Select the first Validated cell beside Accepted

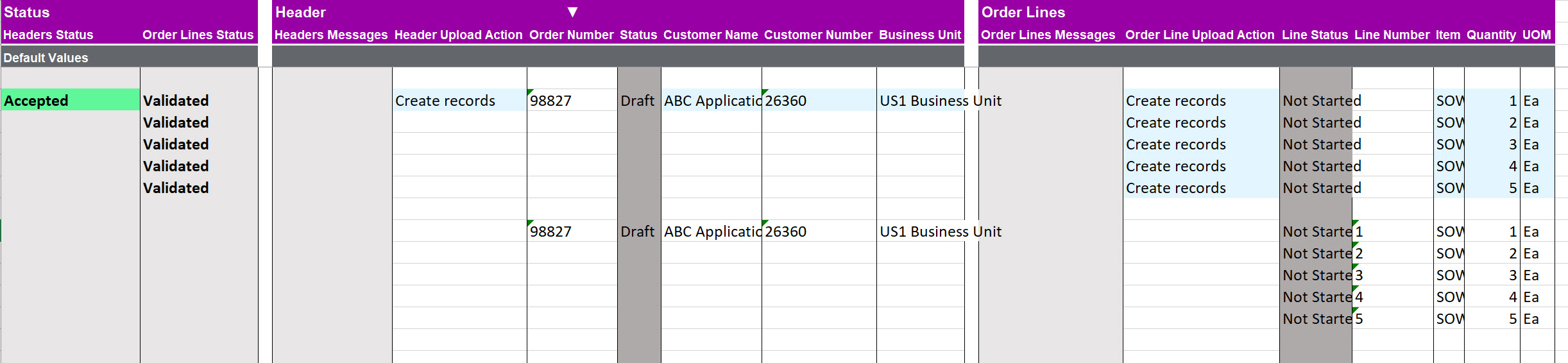click(176, 101)
